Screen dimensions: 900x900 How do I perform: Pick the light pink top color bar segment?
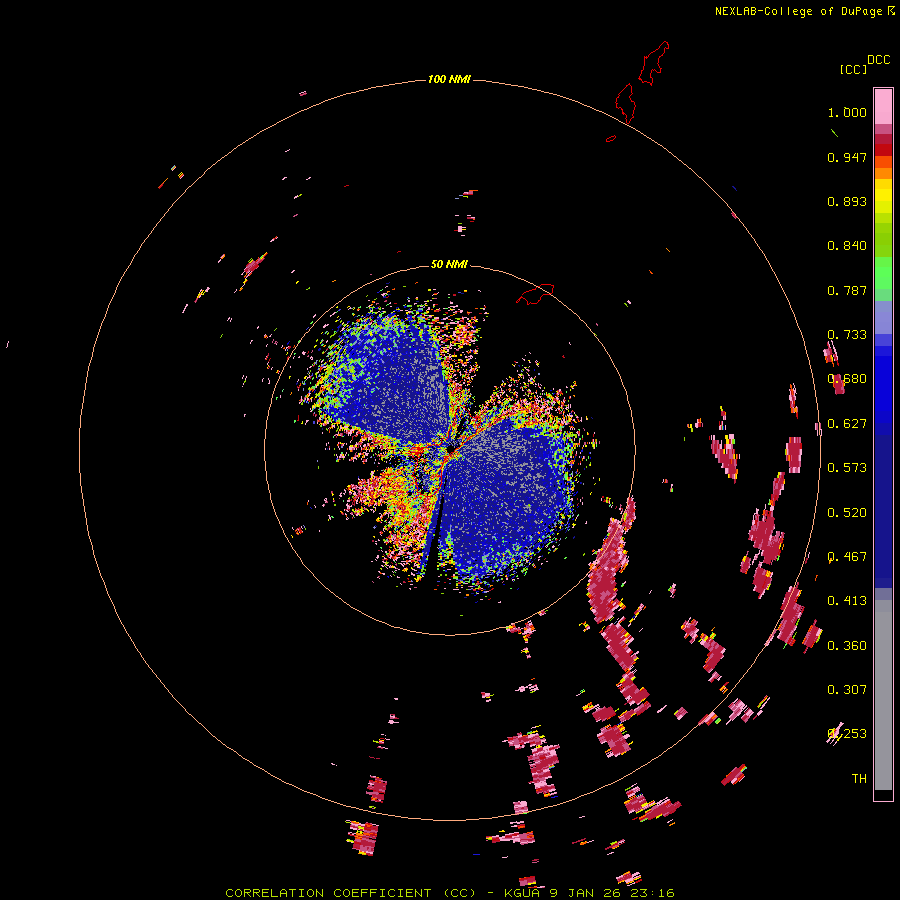(883, 107)
